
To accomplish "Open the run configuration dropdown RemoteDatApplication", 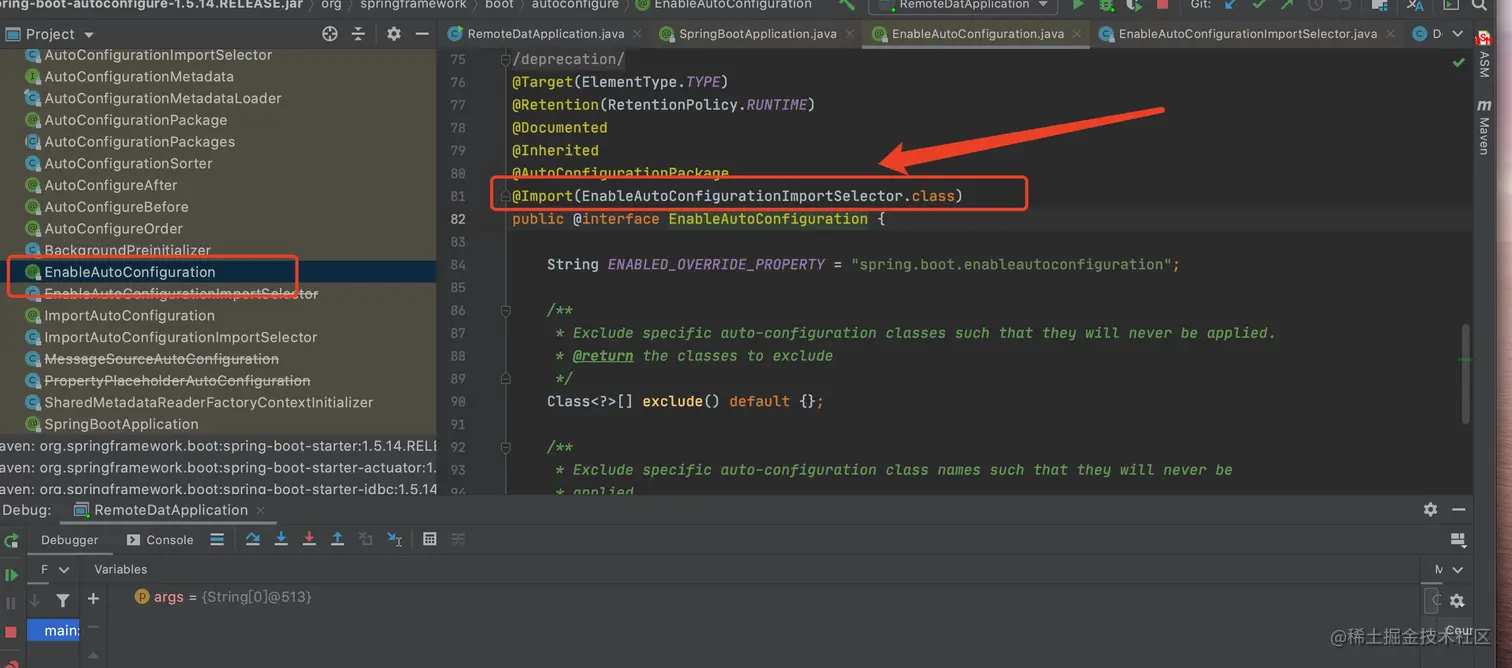I will 964,5.
